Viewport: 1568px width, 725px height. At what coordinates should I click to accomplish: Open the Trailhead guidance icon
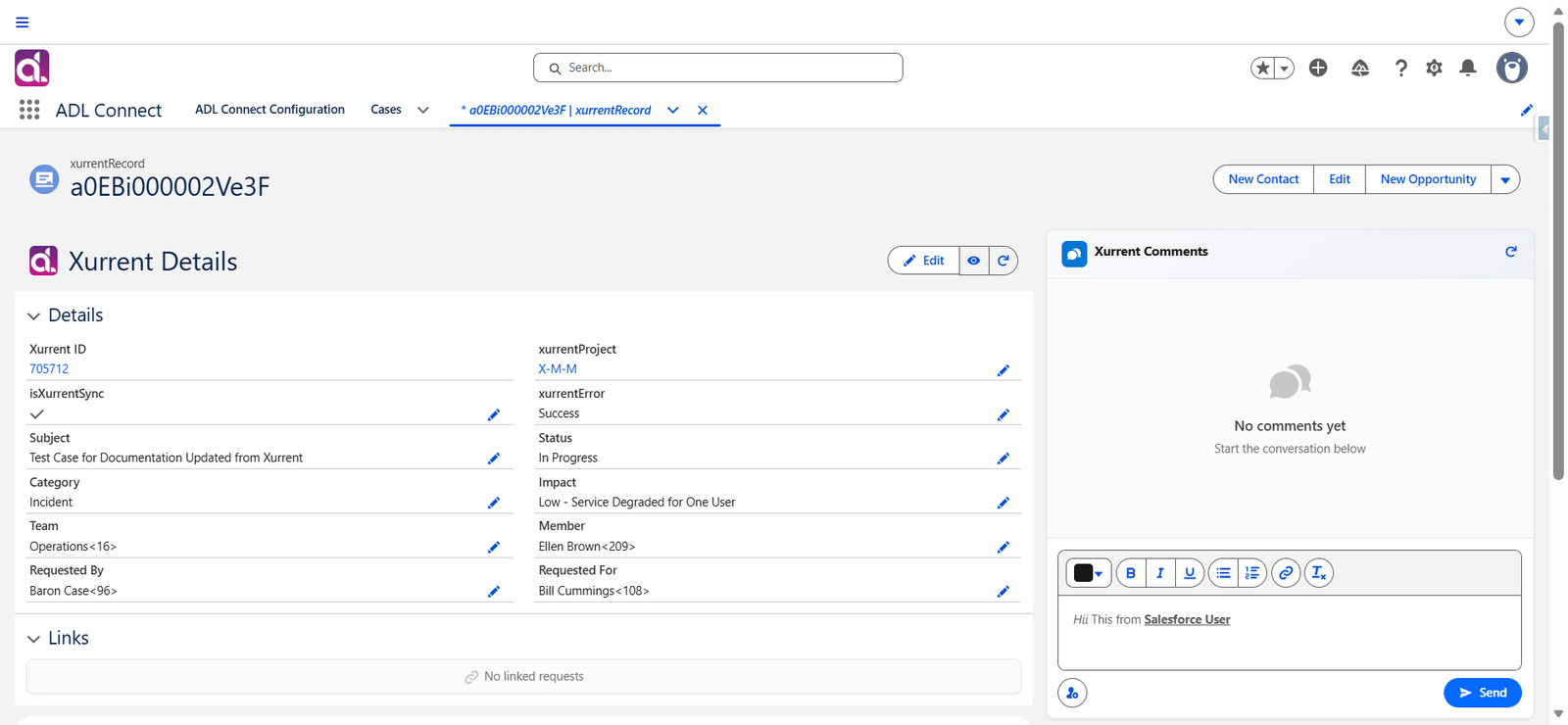tap(1360, 68)
